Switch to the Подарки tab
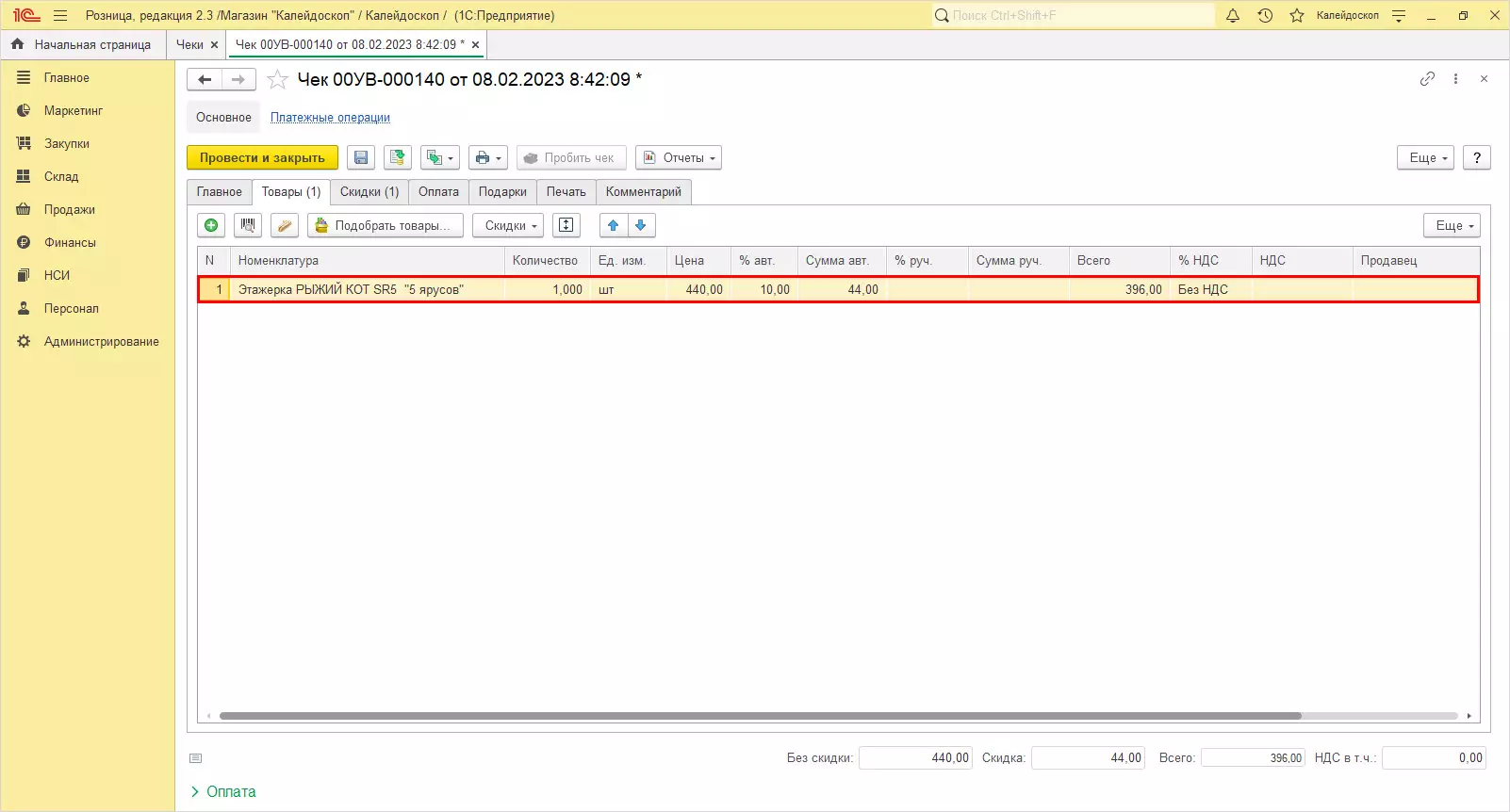 click(502, 192)
